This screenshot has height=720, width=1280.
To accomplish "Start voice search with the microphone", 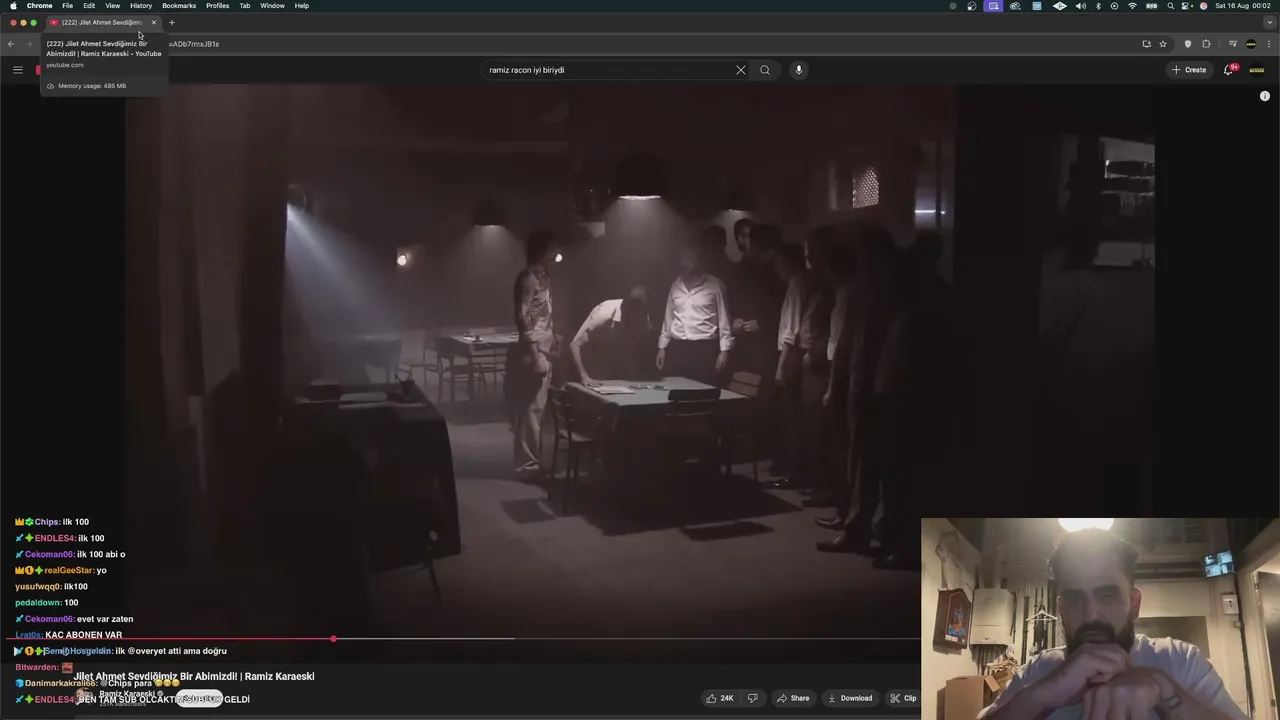I will point(798,70).
